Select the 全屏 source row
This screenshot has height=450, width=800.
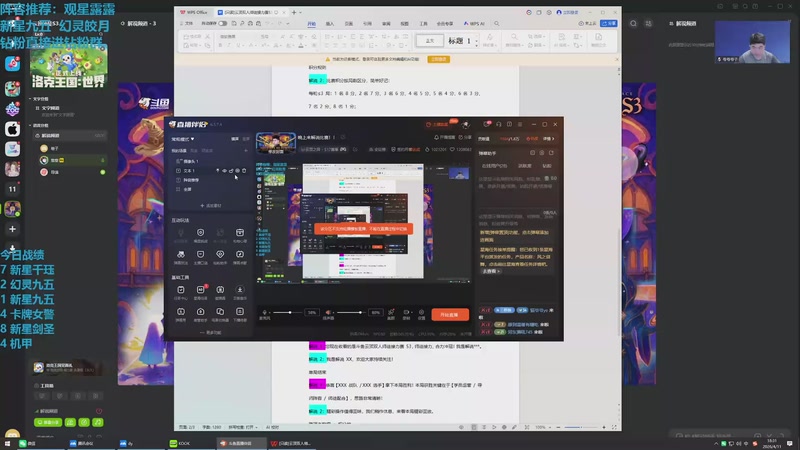coord(210,189)
